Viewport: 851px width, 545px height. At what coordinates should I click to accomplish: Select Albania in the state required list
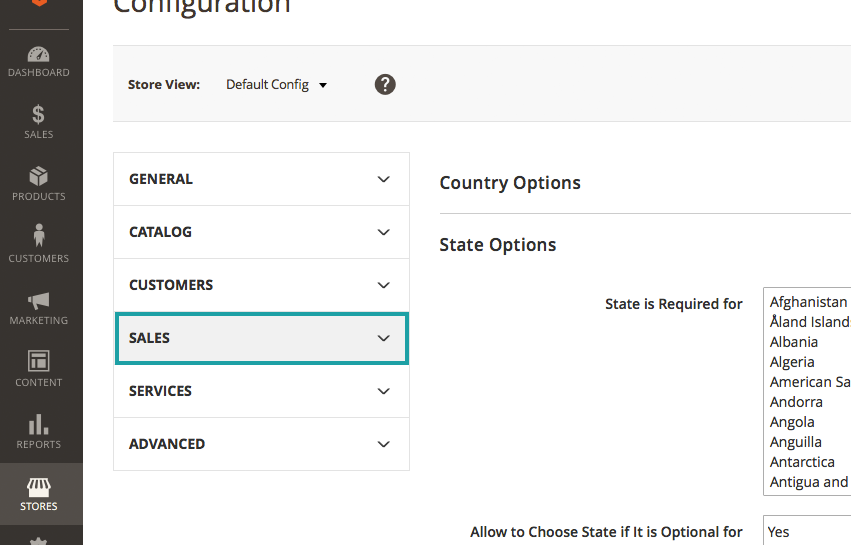click(x=794, y=342)
